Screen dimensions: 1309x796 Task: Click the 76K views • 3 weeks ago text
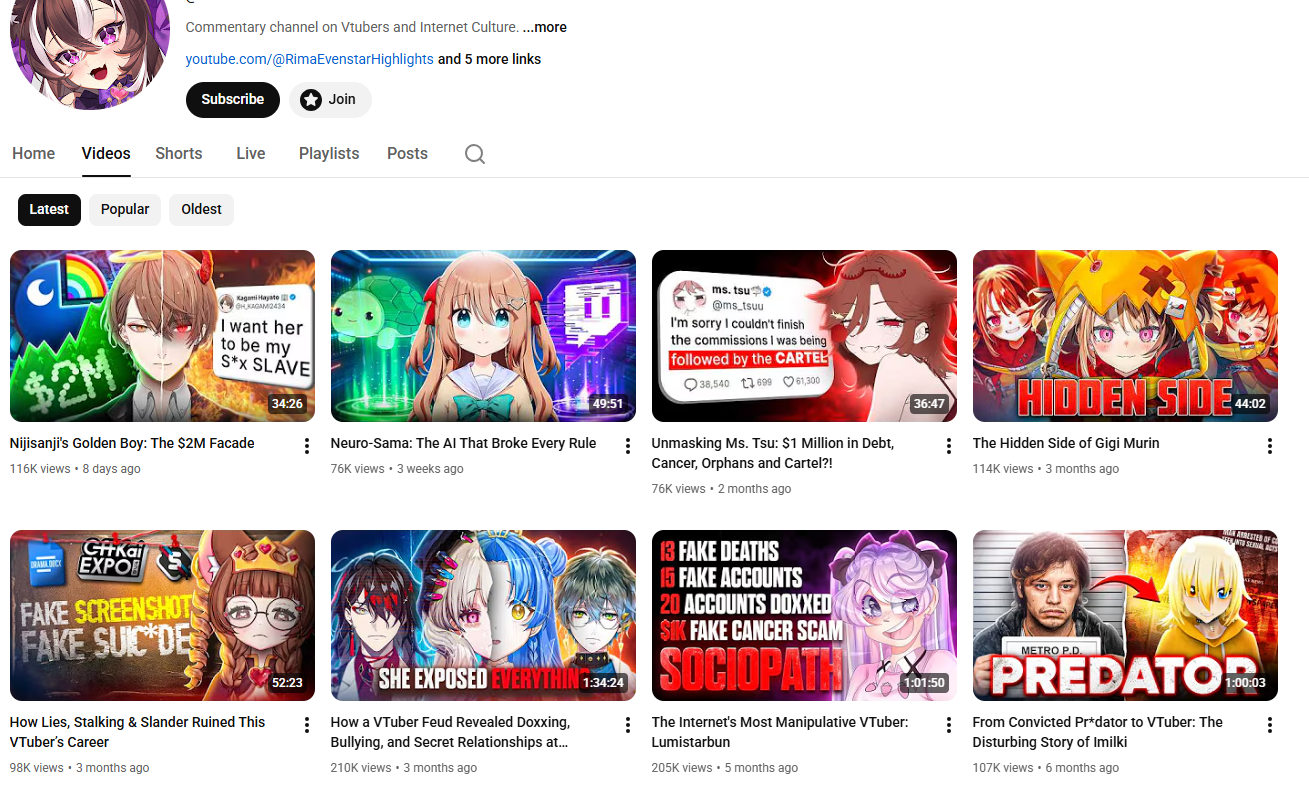point(397,469)
